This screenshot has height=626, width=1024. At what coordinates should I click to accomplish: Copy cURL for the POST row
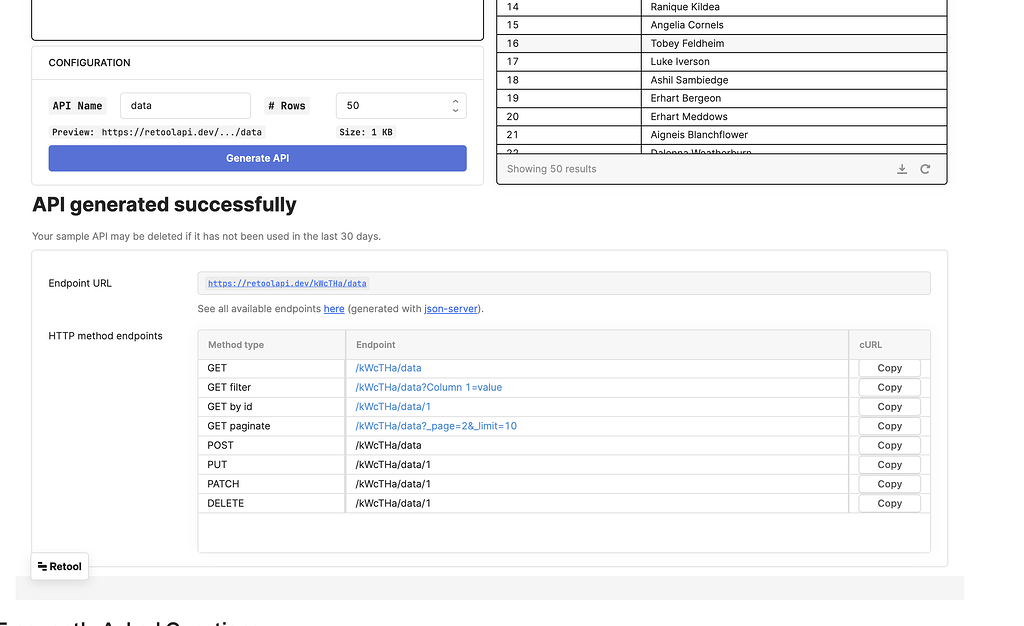coord(889,445)
